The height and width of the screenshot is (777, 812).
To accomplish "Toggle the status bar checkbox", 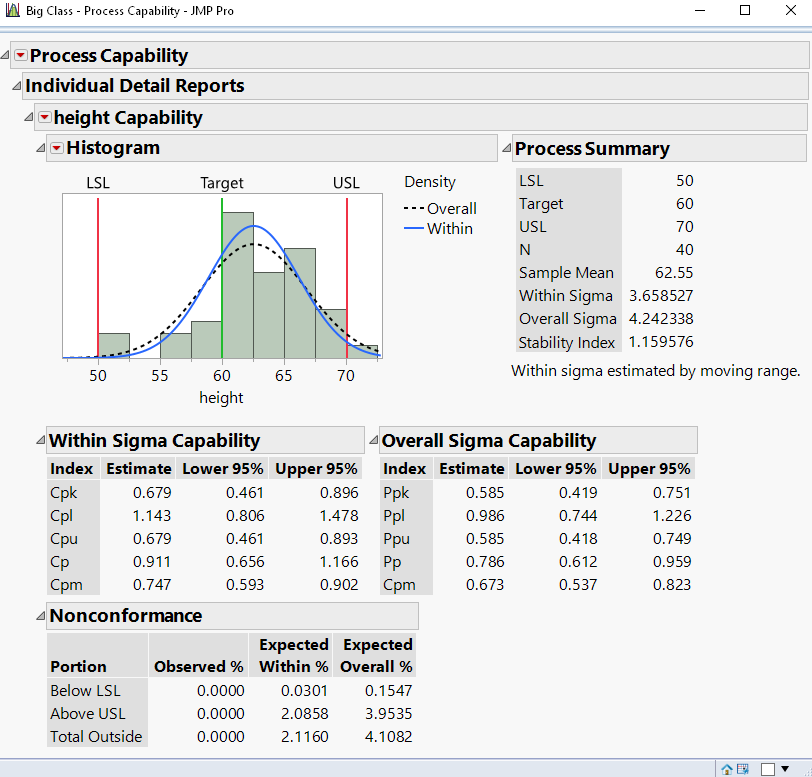I will pos(767,770).
